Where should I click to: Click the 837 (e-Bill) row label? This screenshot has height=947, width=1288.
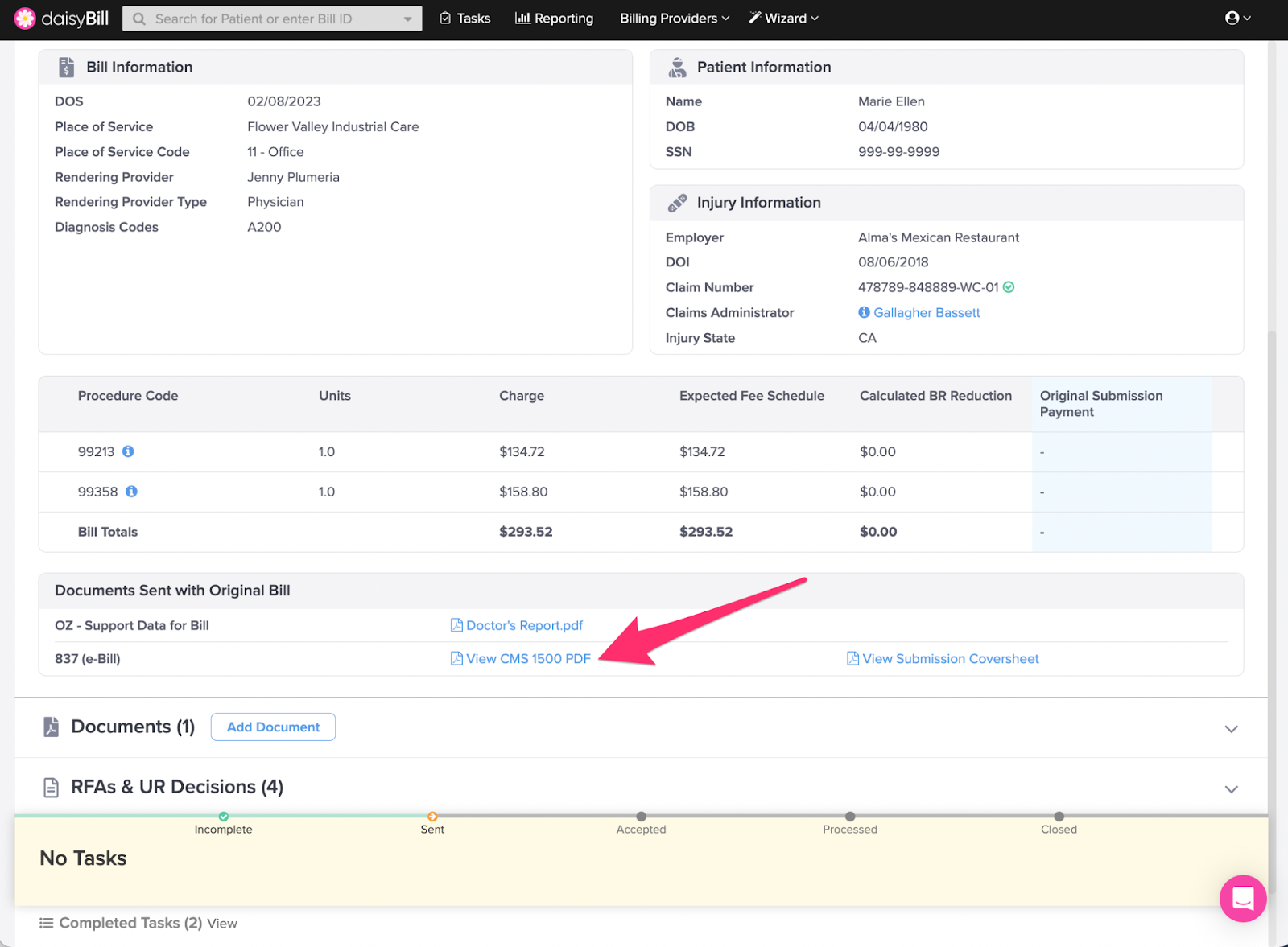tap(88, 658)
